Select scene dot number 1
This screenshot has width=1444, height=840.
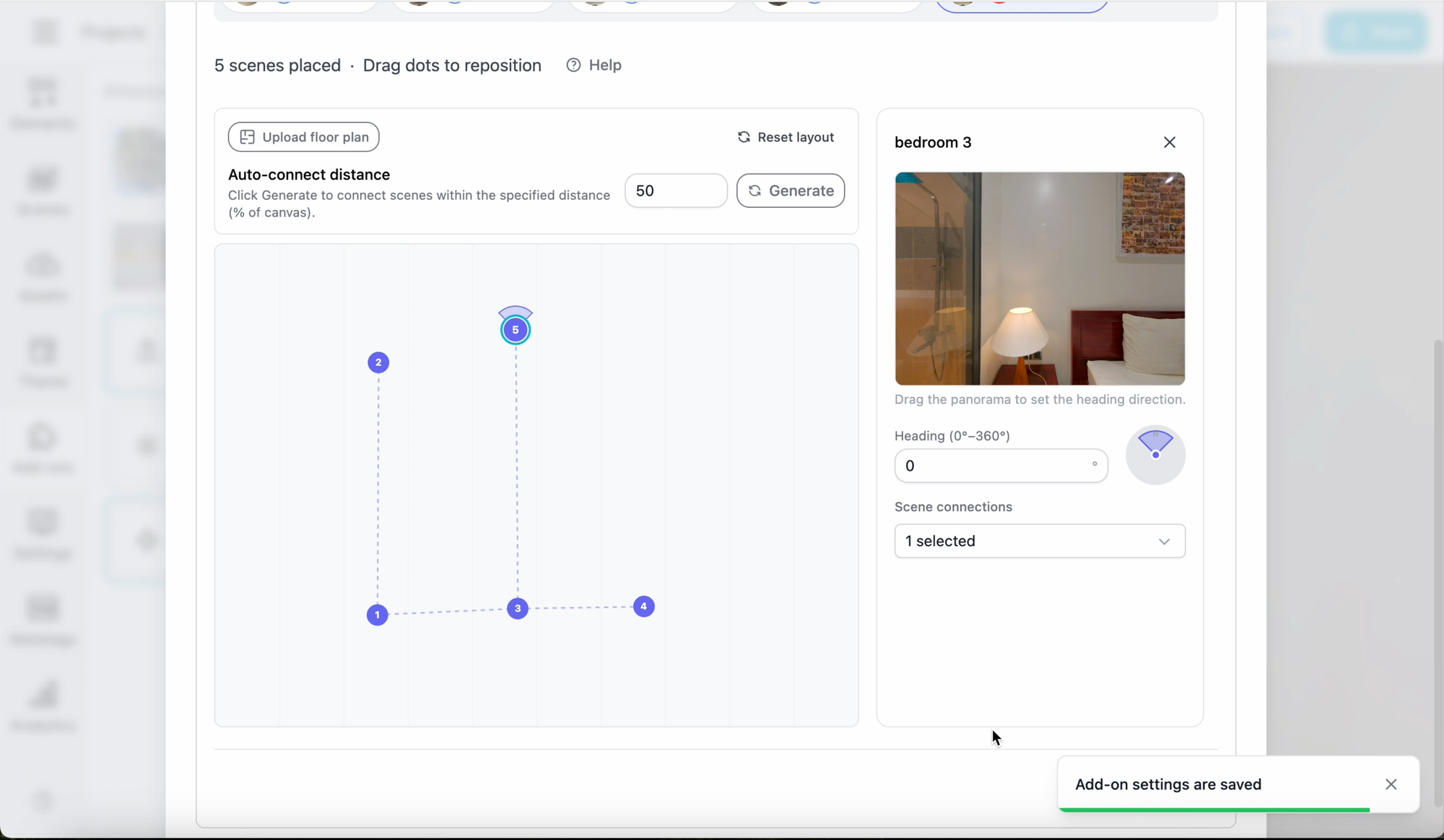377,615
